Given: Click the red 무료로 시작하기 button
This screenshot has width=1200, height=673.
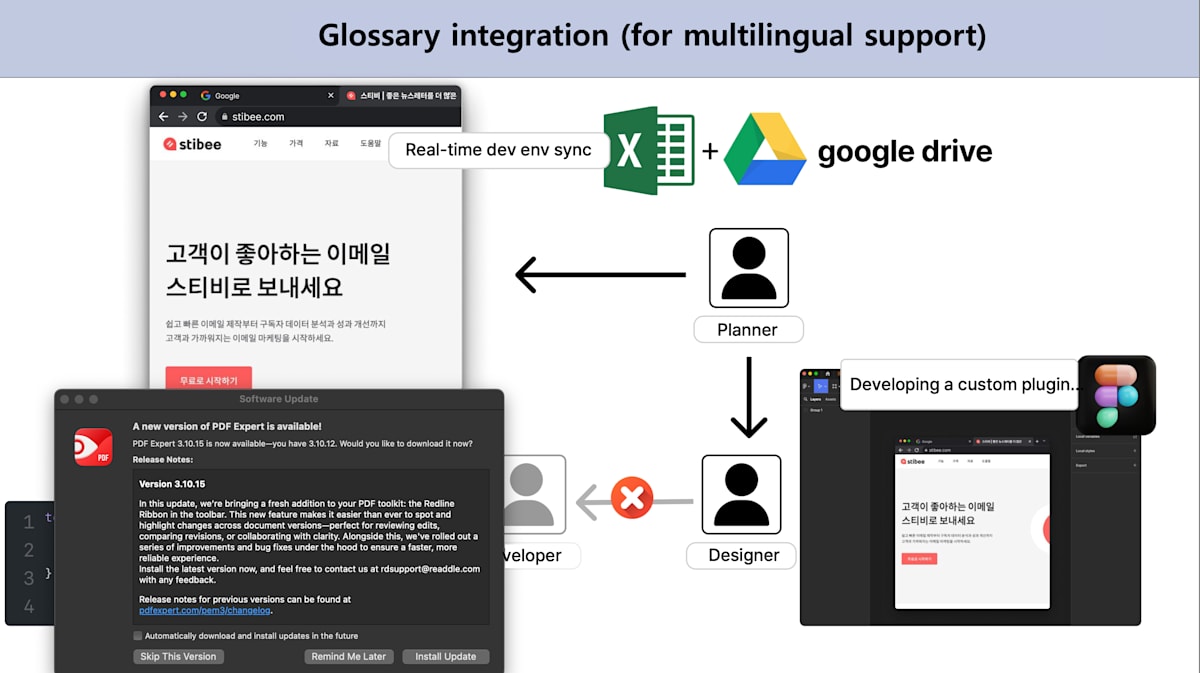Looking at the screenshot, I should tap(208, 379).
